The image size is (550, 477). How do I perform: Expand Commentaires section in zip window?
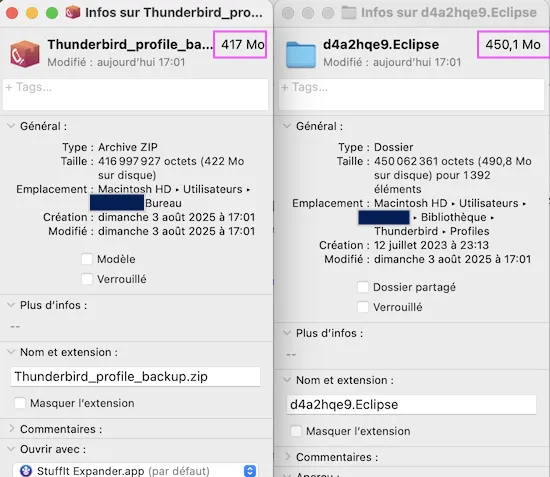tap(11, 429)
